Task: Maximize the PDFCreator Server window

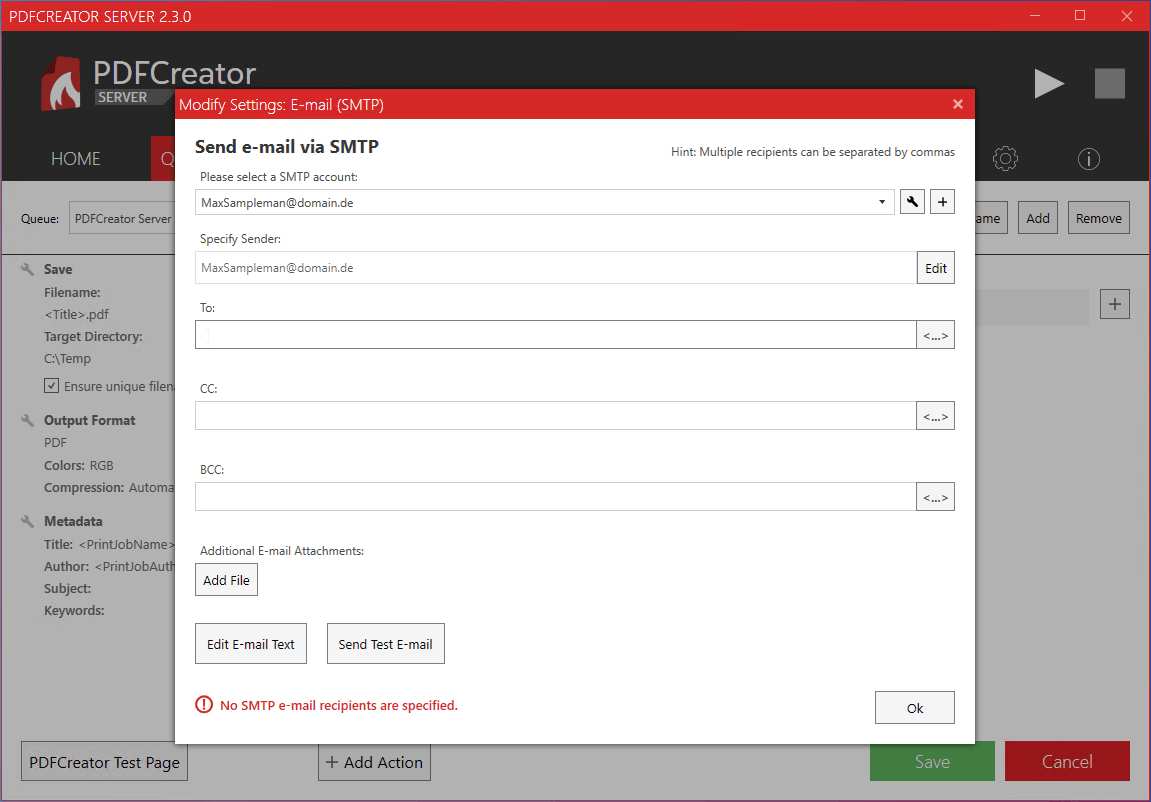Action: (x=1080, y=15)
